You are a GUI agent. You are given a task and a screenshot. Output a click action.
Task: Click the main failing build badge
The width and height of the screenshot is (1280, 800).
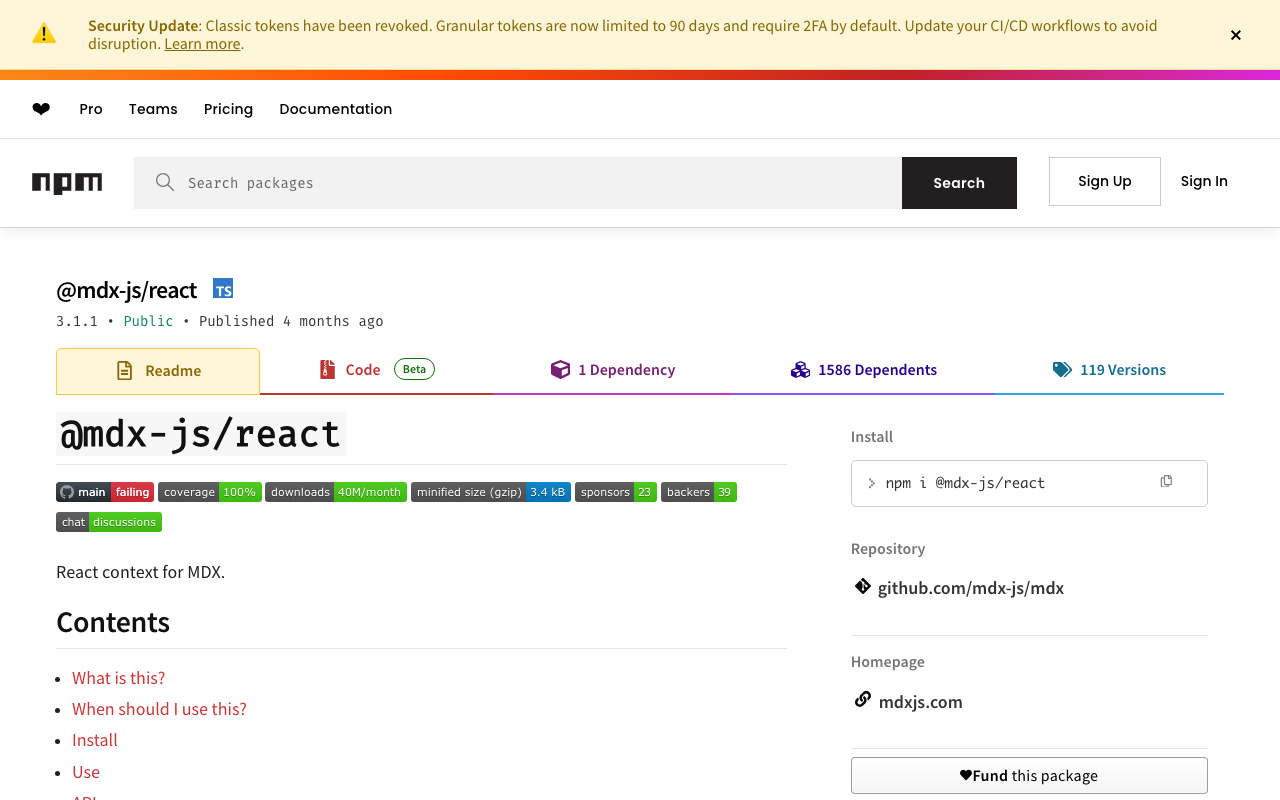tap(105, 492)
